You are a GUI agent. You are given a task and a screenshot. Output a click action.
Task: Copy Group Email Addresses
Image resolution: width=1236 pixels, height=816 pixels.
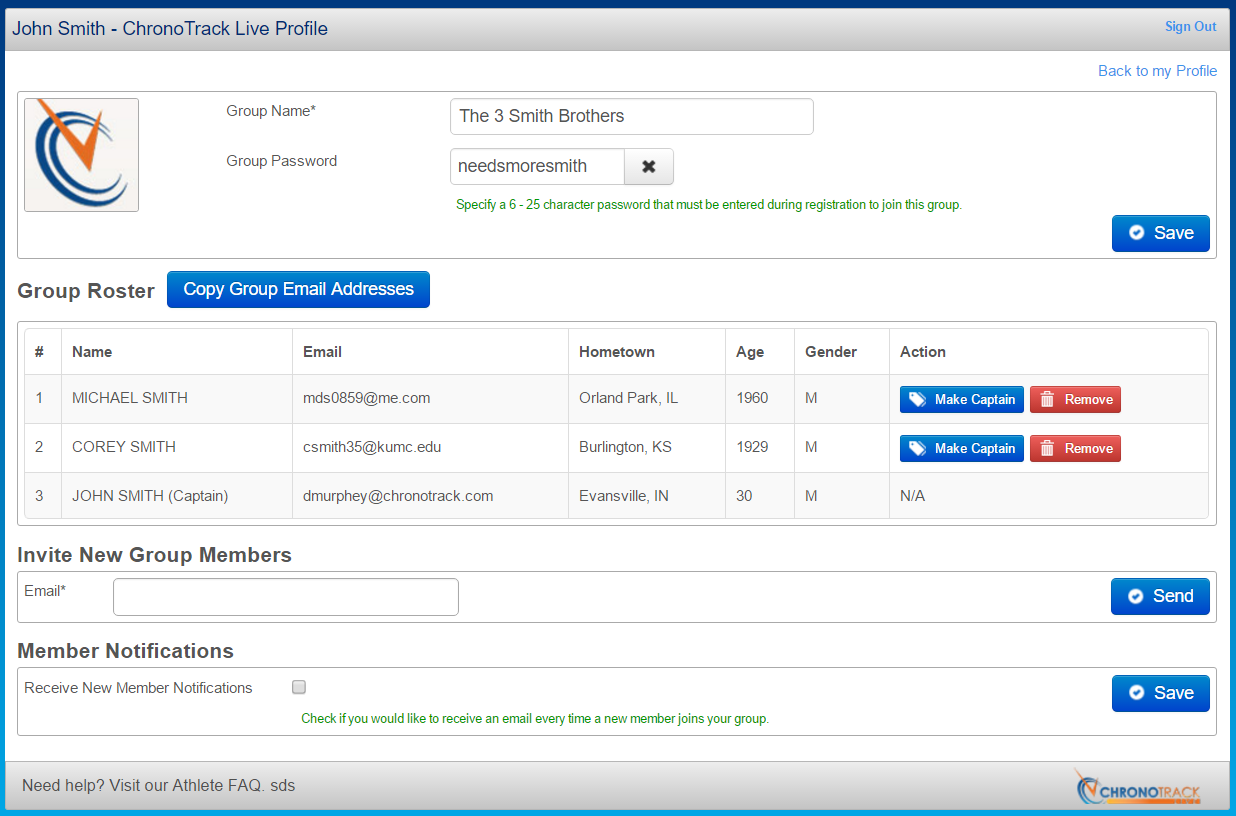(x=298, y=289)
